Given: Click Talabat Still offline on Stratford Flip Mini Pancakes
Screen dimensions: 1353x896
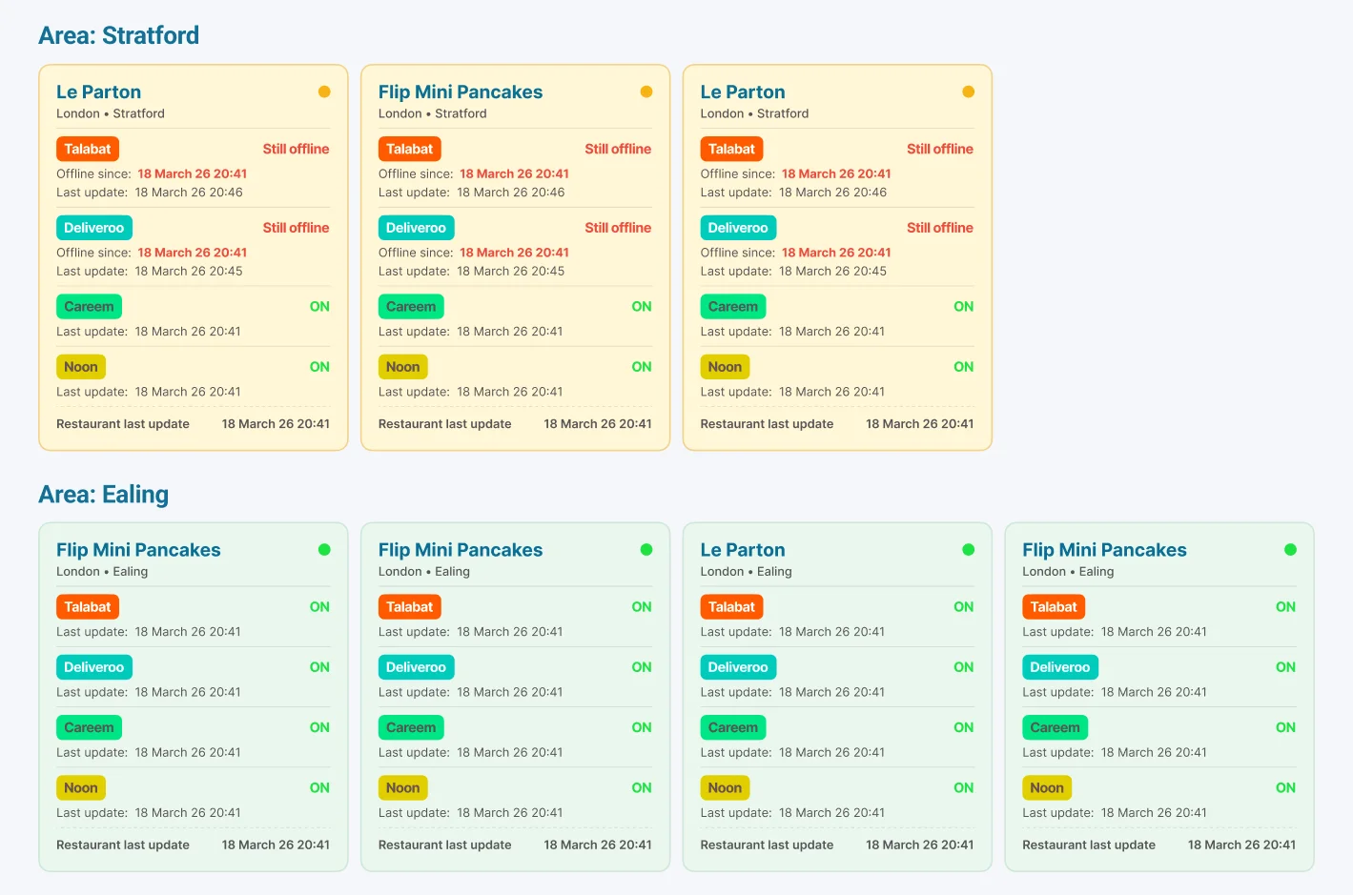Looking at the screenshot, I should [618, 149].
